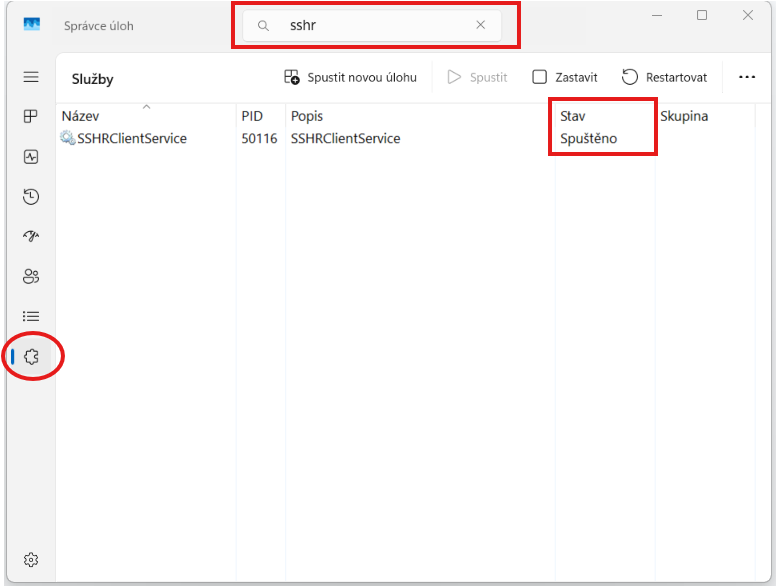
Task: Sort by the Stav column header
Action: coord(573,116)
